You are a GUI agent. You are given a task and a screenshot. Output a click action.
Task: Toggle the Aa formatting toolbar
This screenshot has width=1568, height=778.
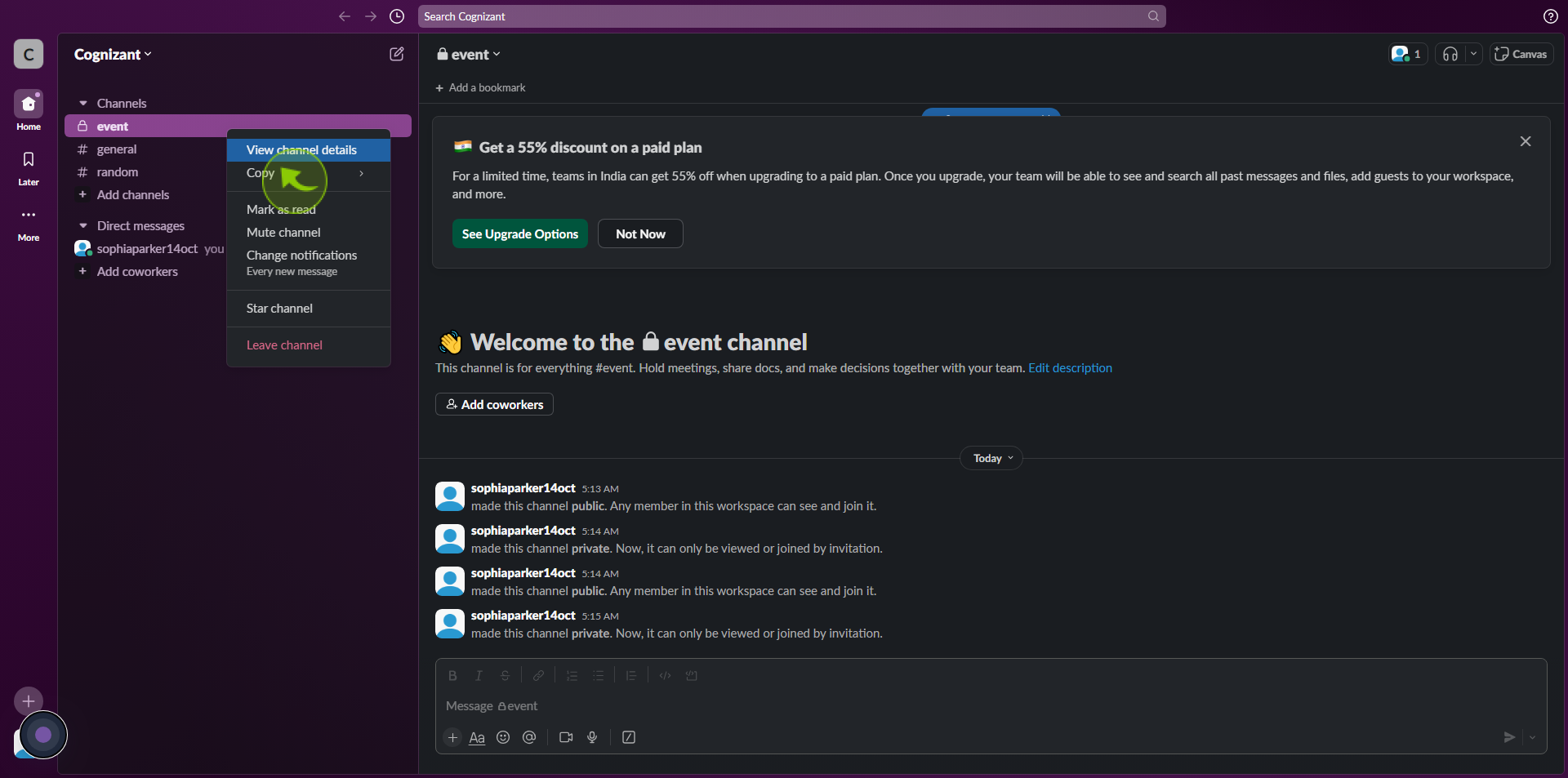click(477, 737)
